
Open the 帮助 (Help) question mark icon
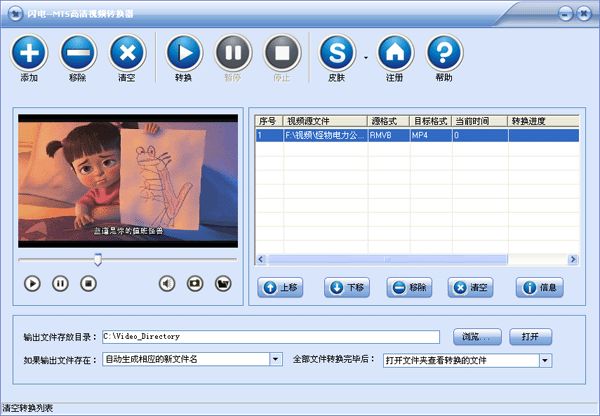445,52
